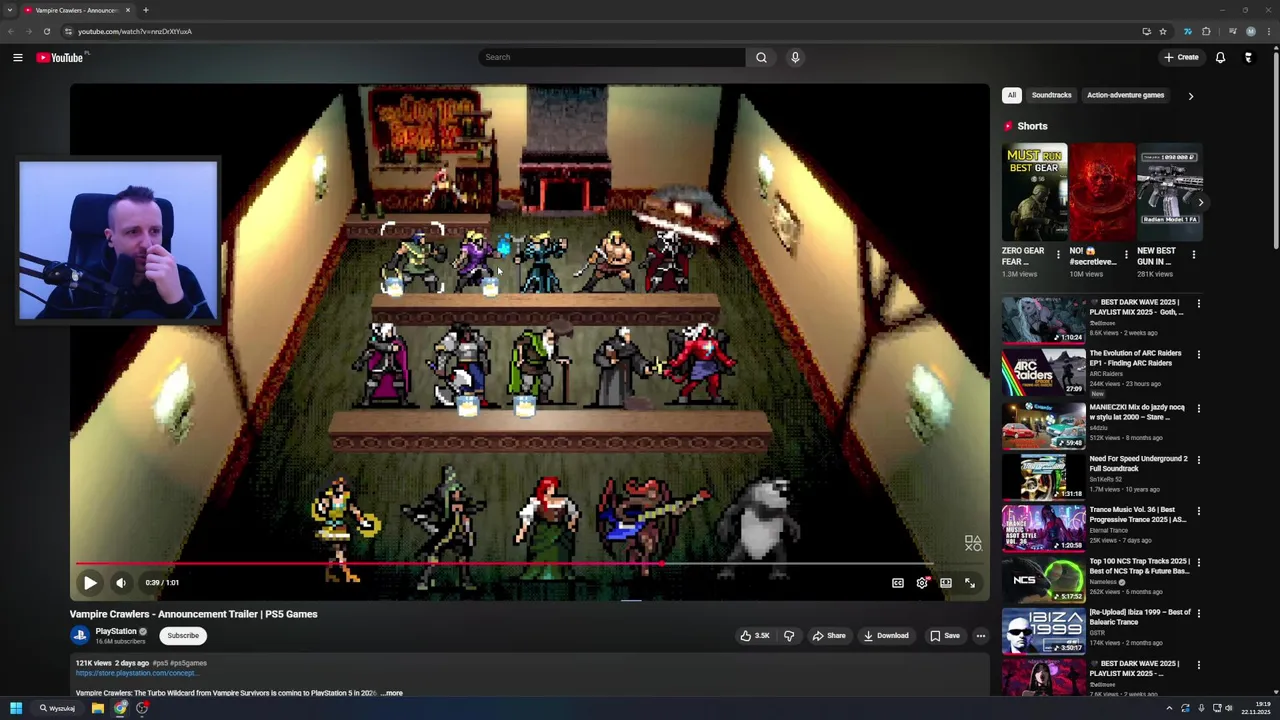
Task: Show more filter chips arrow
Action: 1190,96
